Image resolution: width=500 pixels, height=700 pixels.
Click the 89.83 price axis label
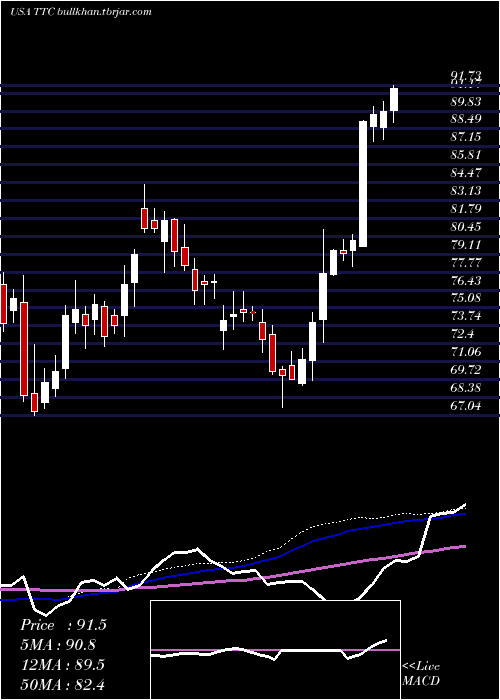(466, 102)
